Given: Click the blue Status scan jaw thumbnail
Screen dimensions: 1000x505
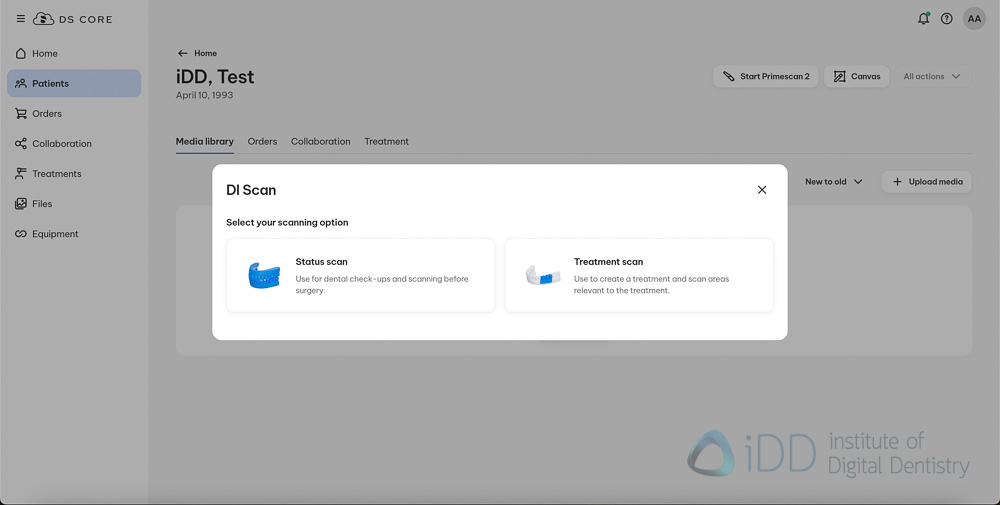Looking at the screenshot, I should (x=264, y=275).
